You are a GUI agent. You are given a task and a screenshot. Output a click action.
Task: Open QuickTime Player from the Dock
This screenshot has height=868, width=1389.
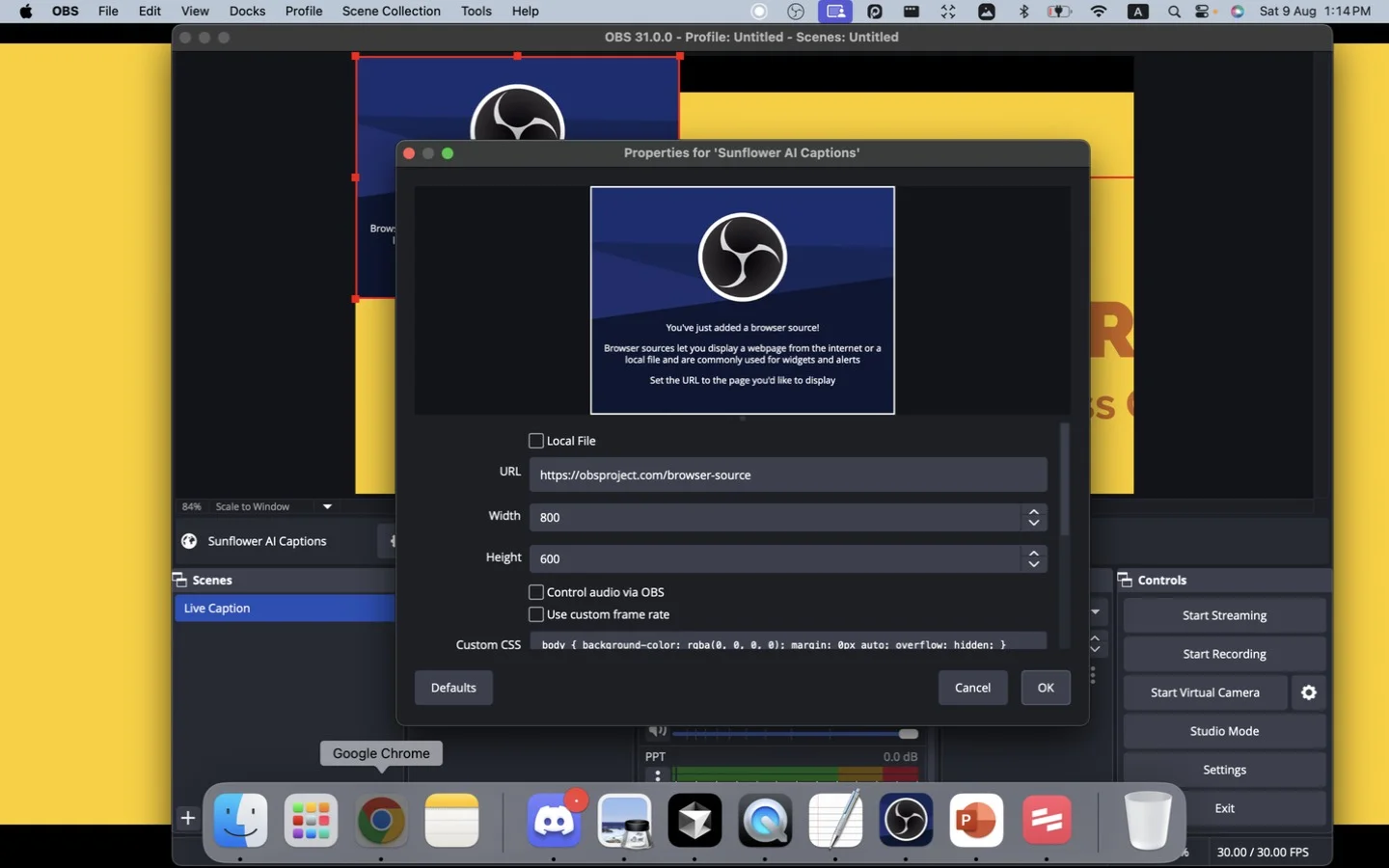tap(765, 821)
